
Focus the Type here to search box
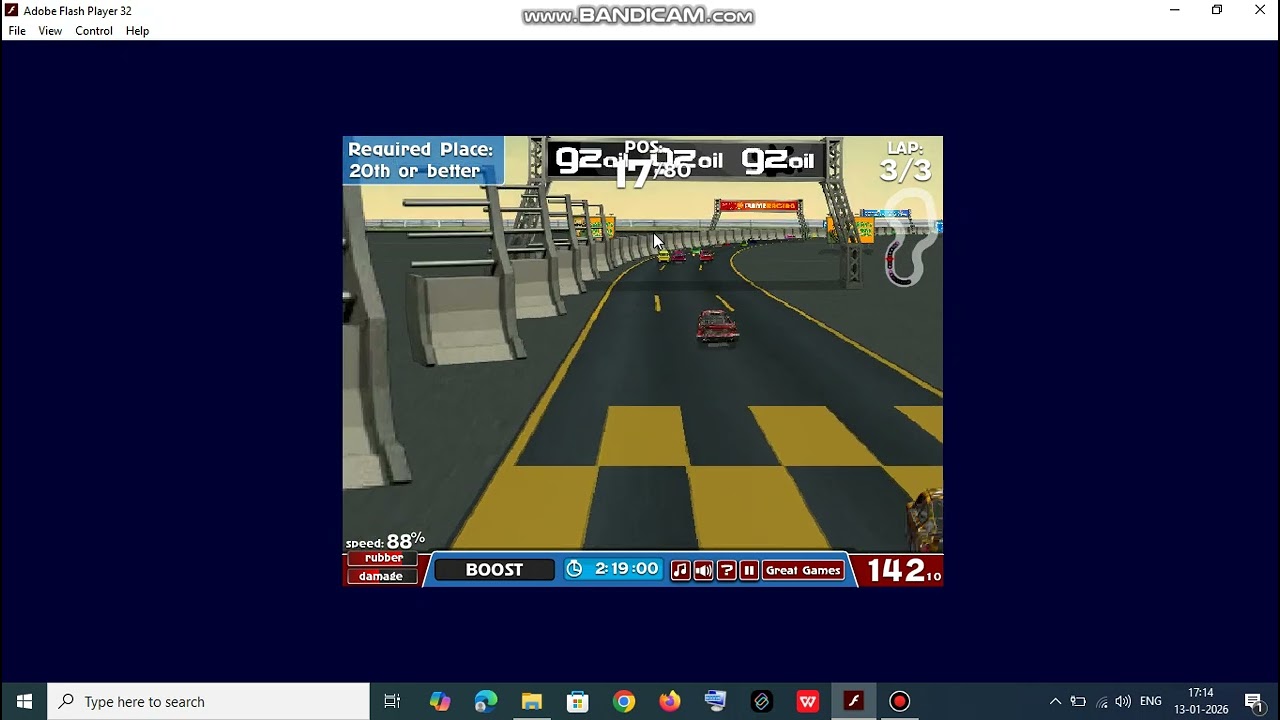209,701
